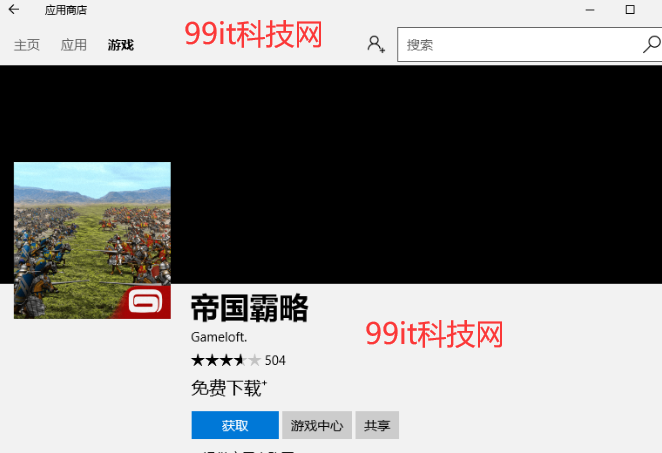Click the 免费下载 price text
Screen dimensions: 662x453
tap(228, 388)
